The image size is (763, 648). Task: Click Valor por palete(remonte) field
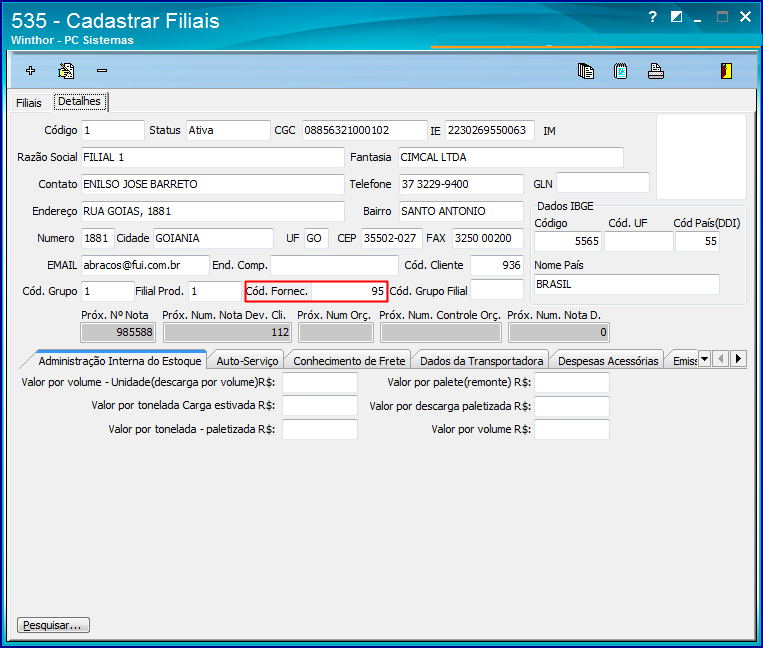click(572, 382)
